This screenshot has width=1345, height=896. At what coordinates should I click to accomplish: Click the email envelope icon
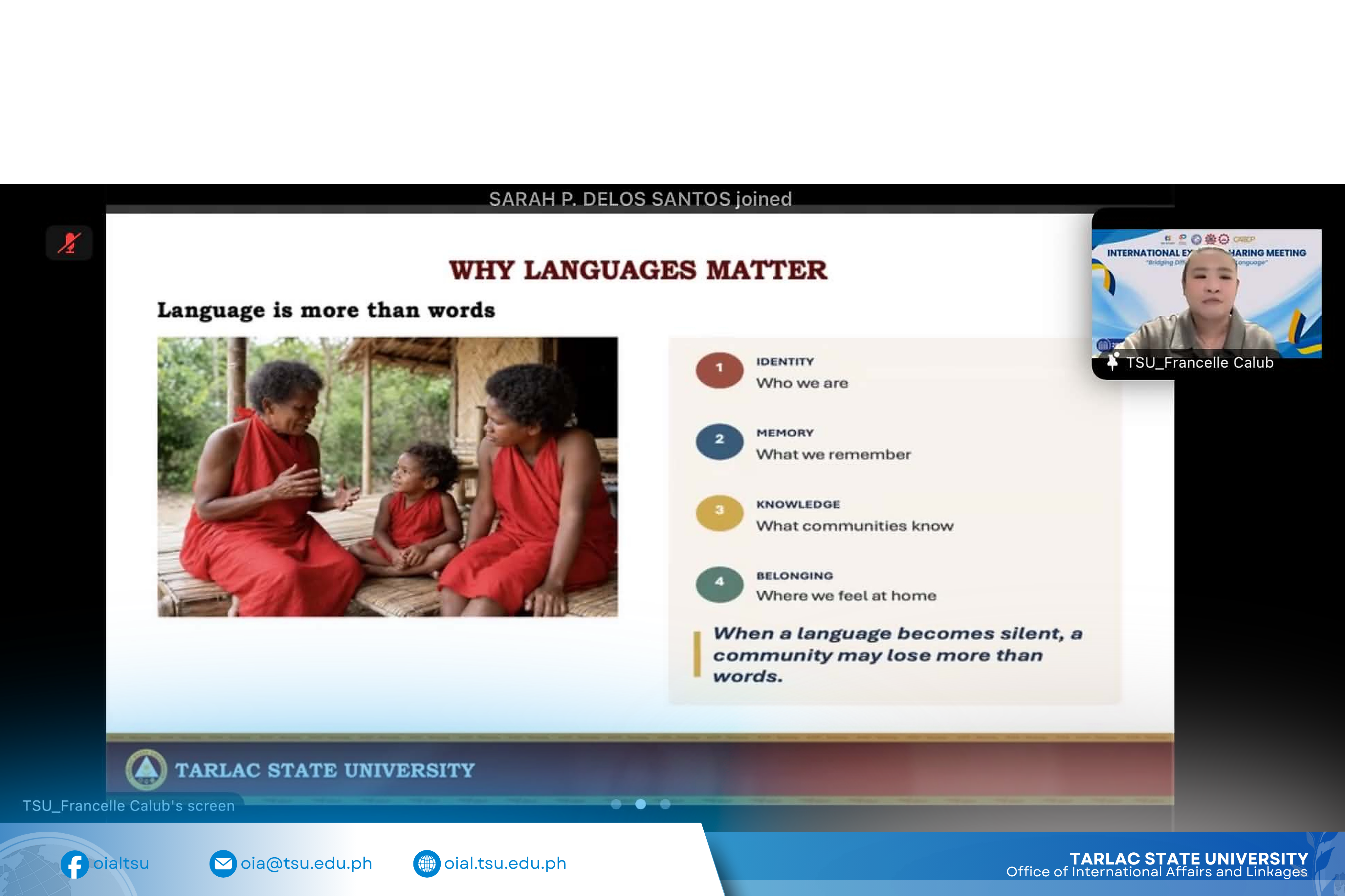click(224, 864)
